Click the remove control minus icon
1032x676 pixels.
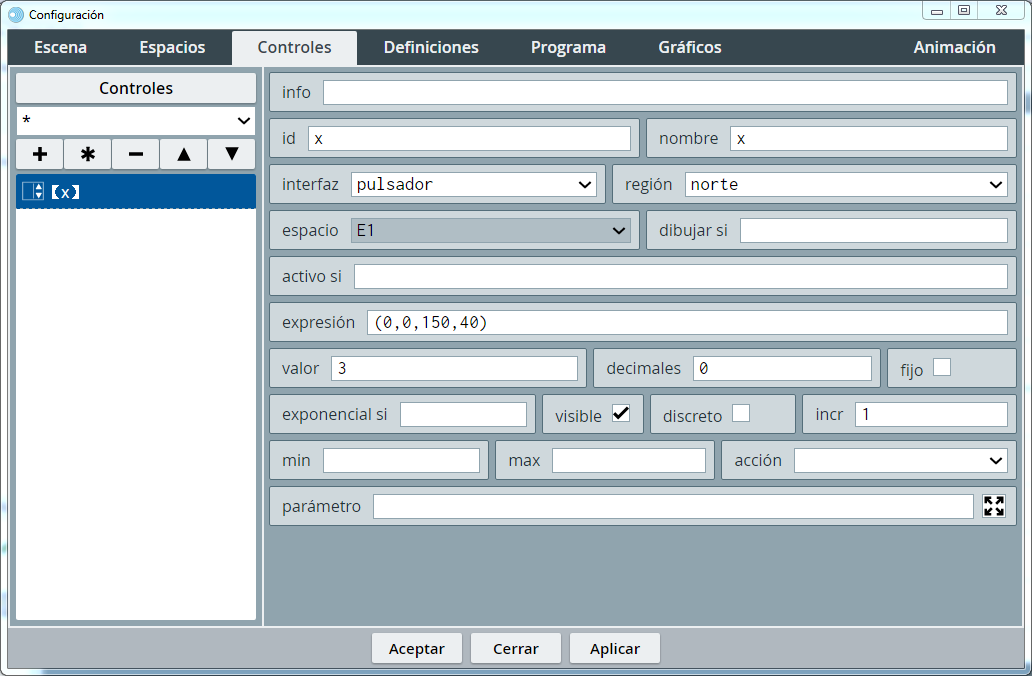pyautogui.click(x=136, y=154)
